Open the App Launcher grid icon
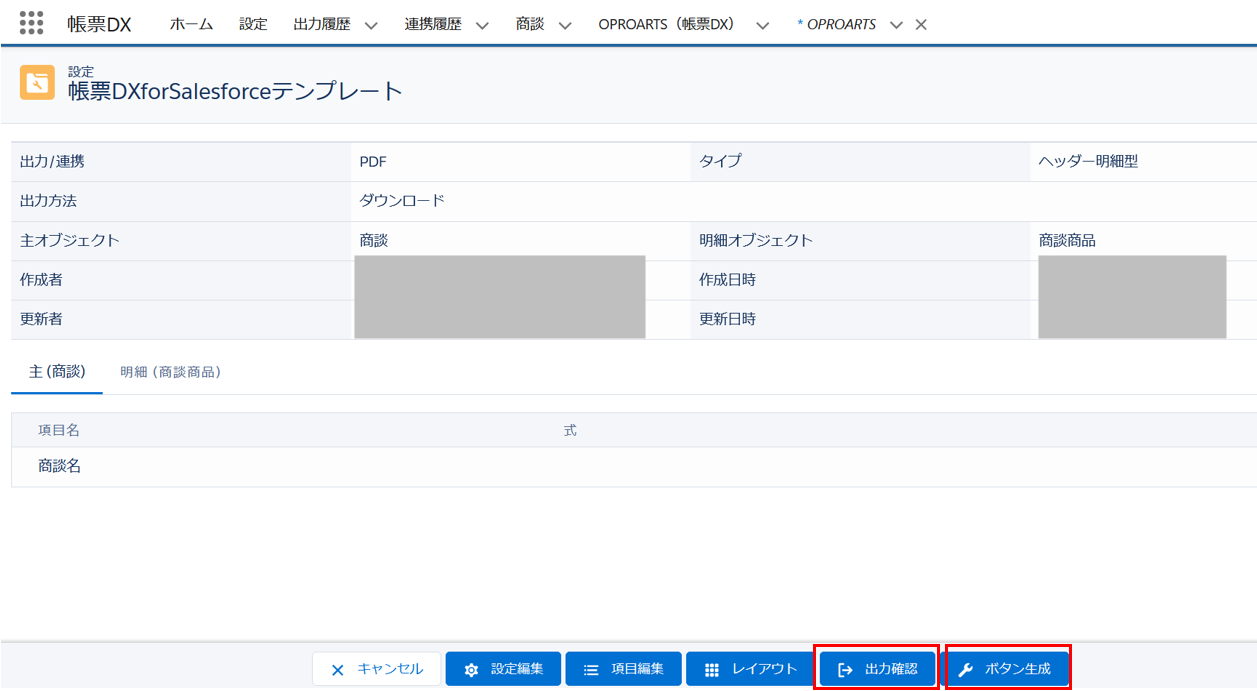 coord(31,23)
